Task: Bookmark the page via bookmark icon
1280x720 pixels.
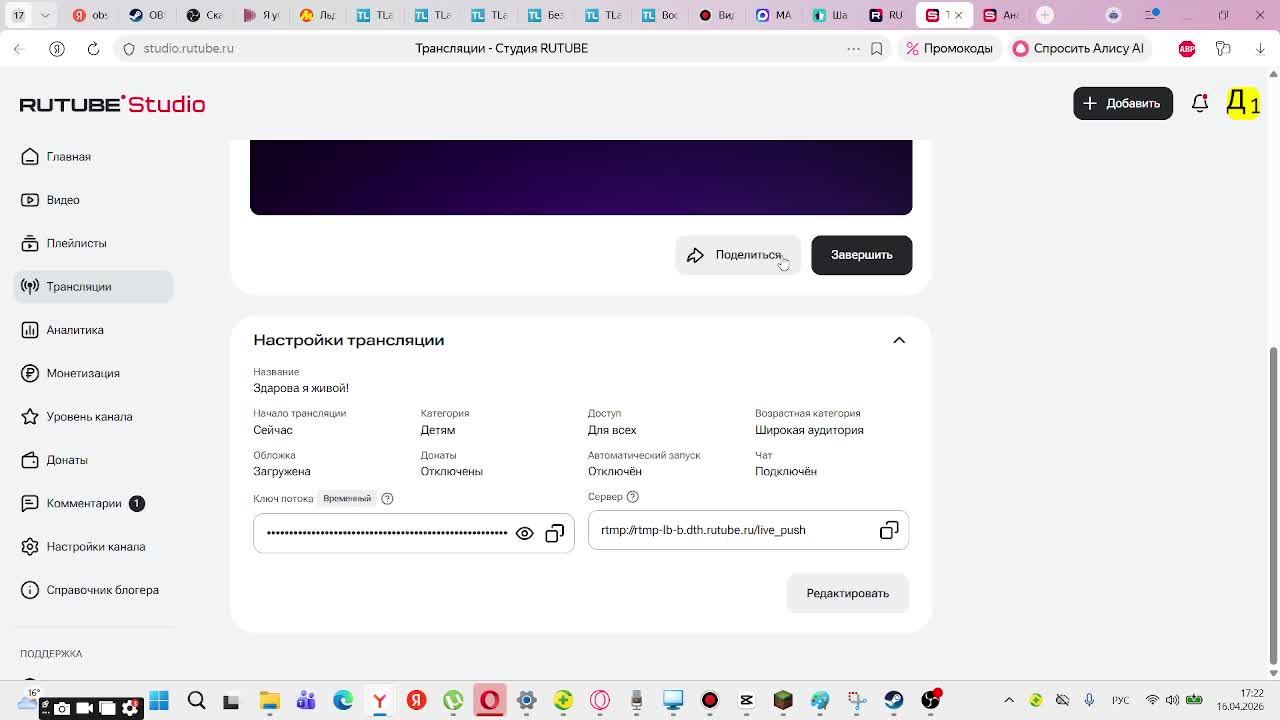Action: pos(877,48)
